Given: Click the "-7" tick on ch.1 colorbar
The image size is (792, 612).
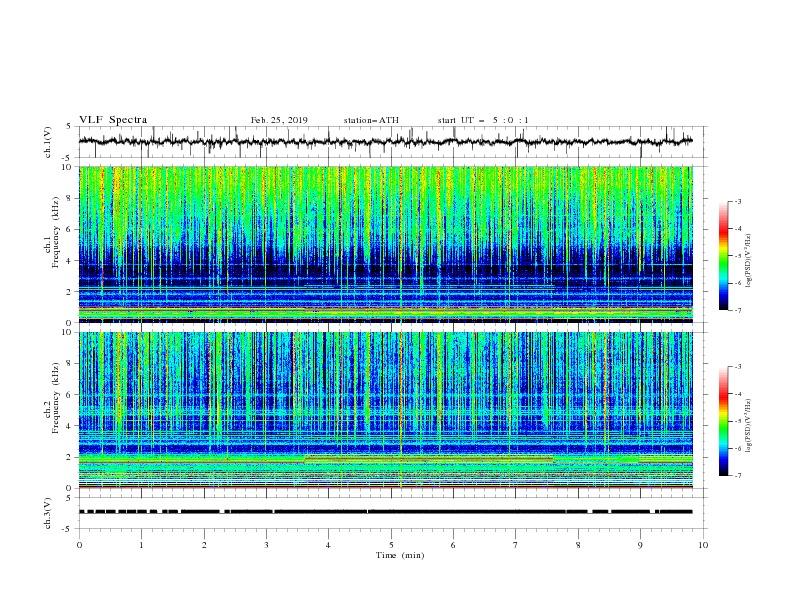Looking at the screenshot, I should tap(737, 310).
